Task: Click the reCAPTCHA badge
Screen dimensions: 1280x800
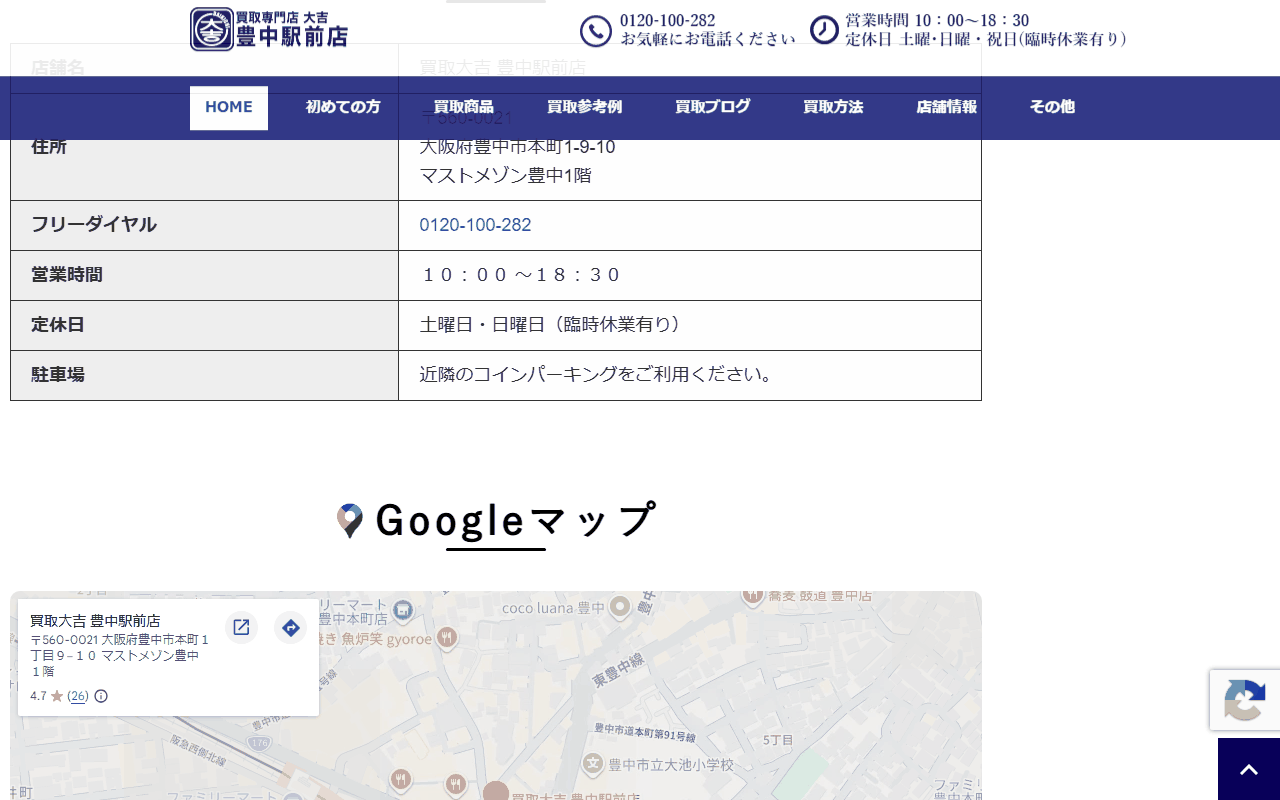Action: [1245, 699]
